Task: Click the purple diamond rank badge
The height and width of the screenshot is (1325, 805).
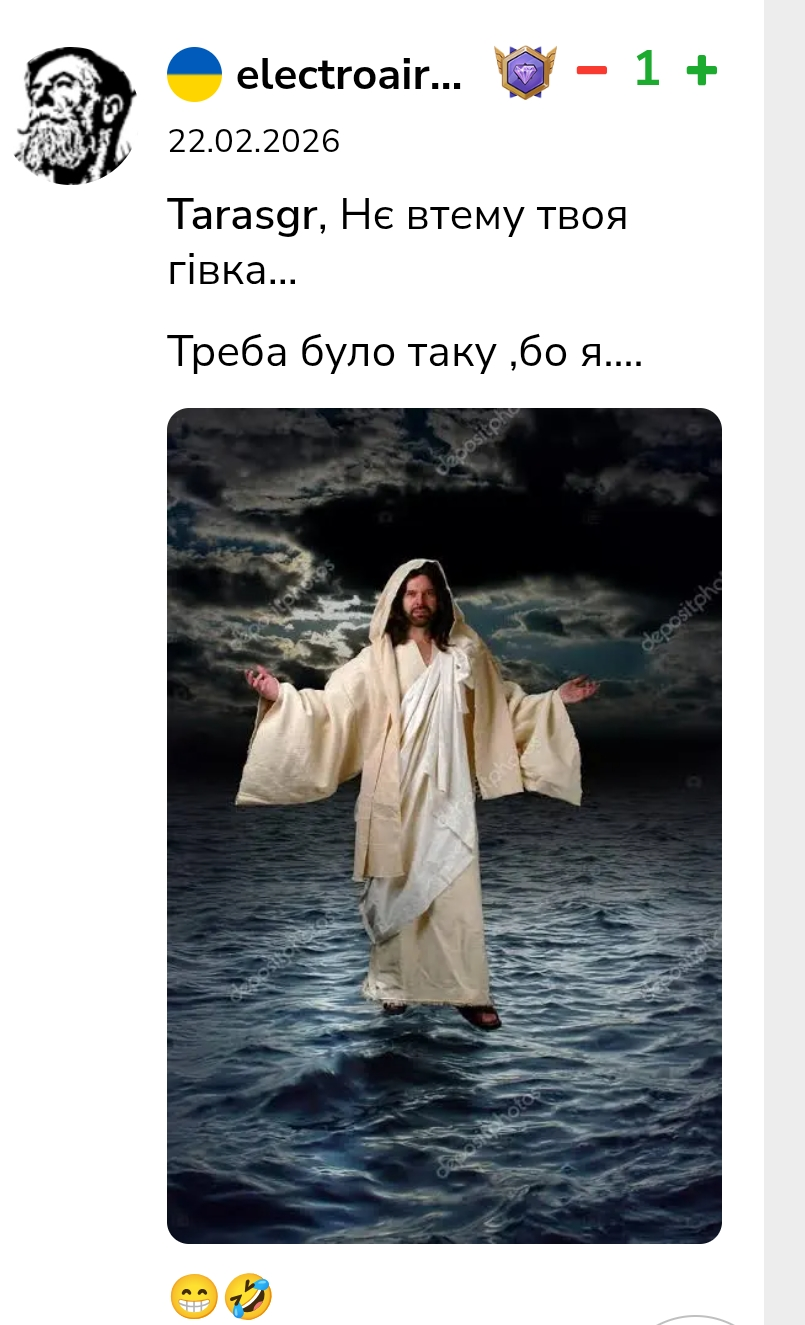Action: click(525, 73)
